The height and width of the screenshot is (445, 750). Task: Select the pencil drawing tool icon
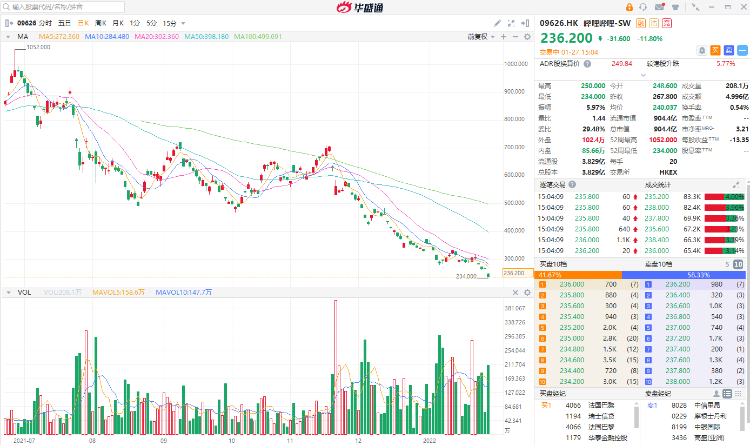point(497,23)
